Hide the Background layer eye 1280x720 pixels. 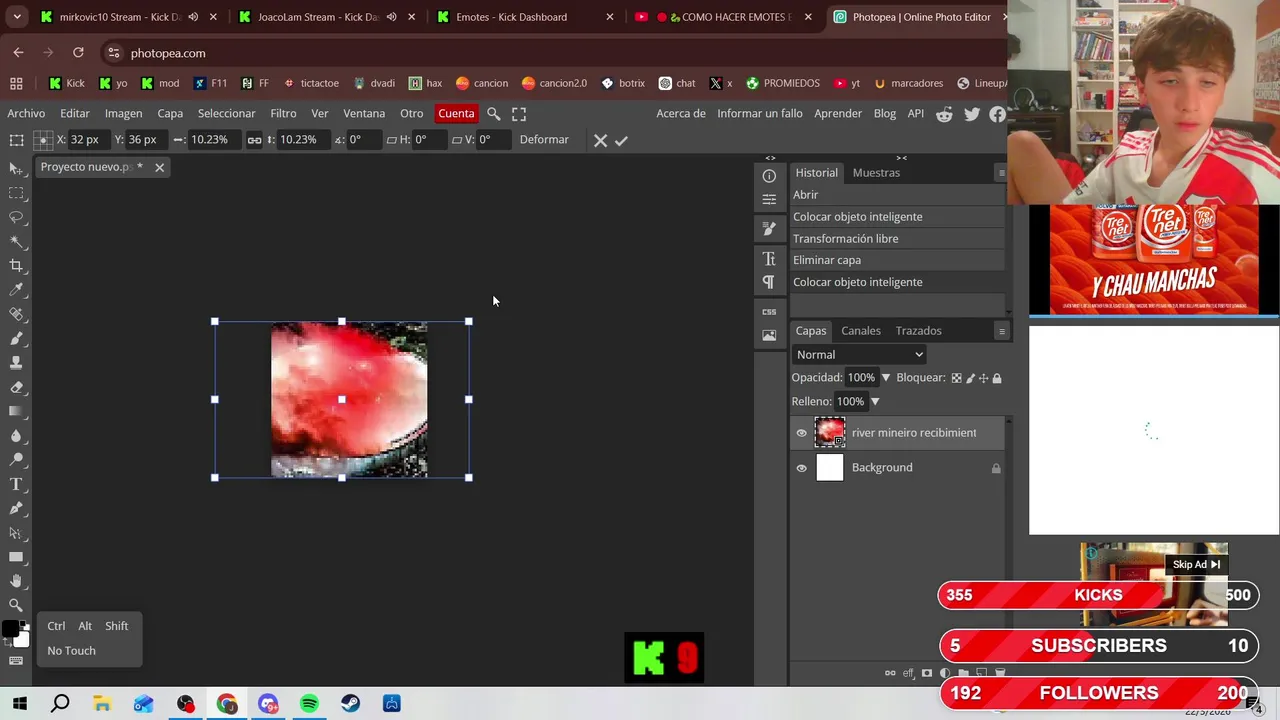click(801, 468)
